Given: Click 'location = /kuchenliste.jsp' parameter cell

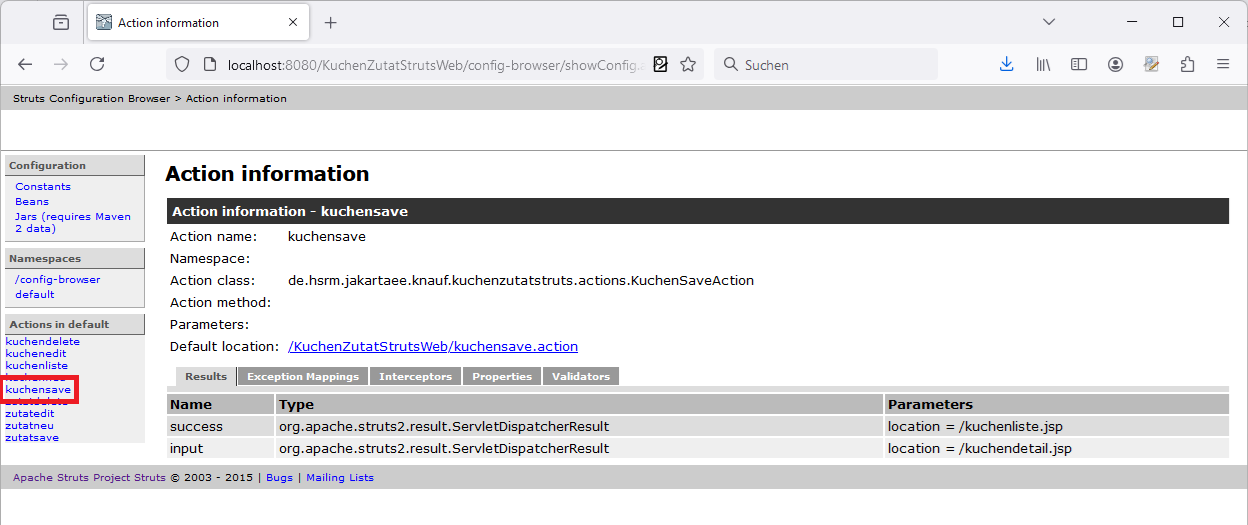Looking at the screenshot, I should coord(1057,426).
